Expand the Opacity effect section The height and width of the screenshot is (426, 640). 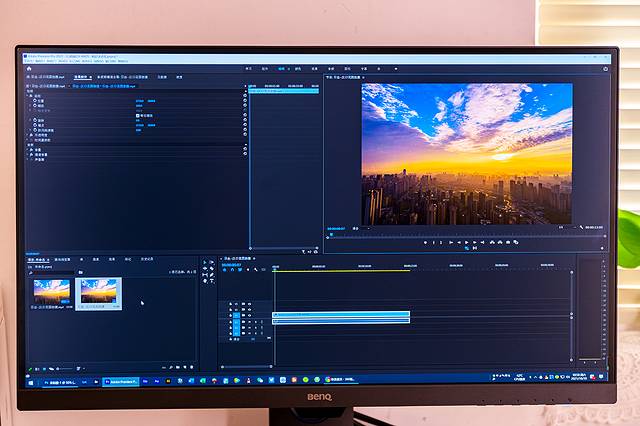pyautogui.click(x=28, y=135)
